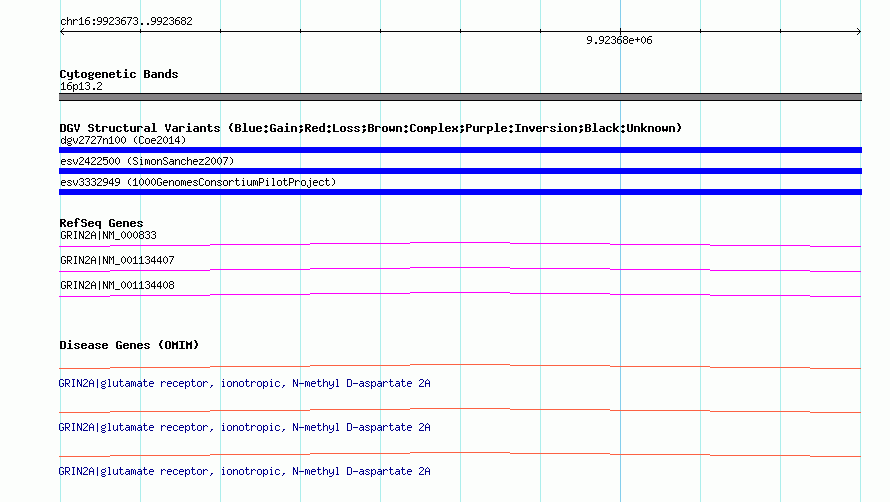Open the GRIN2A|NM_001134408 transcript label
Image resolution: width=890 pixels, height=502 pixels.
coord(117,285)
